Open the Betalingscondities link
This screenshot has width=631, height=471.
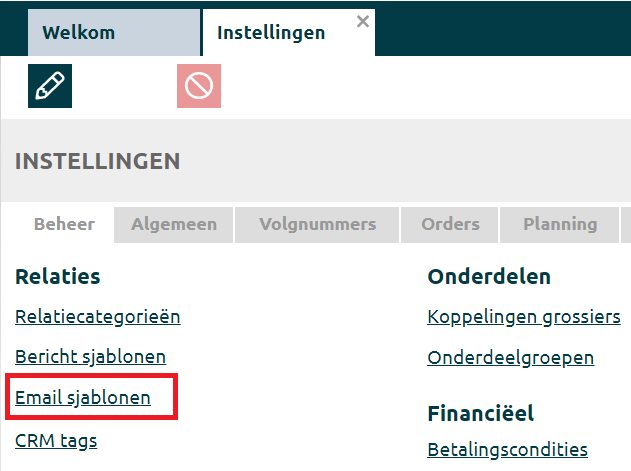point(508,449)
